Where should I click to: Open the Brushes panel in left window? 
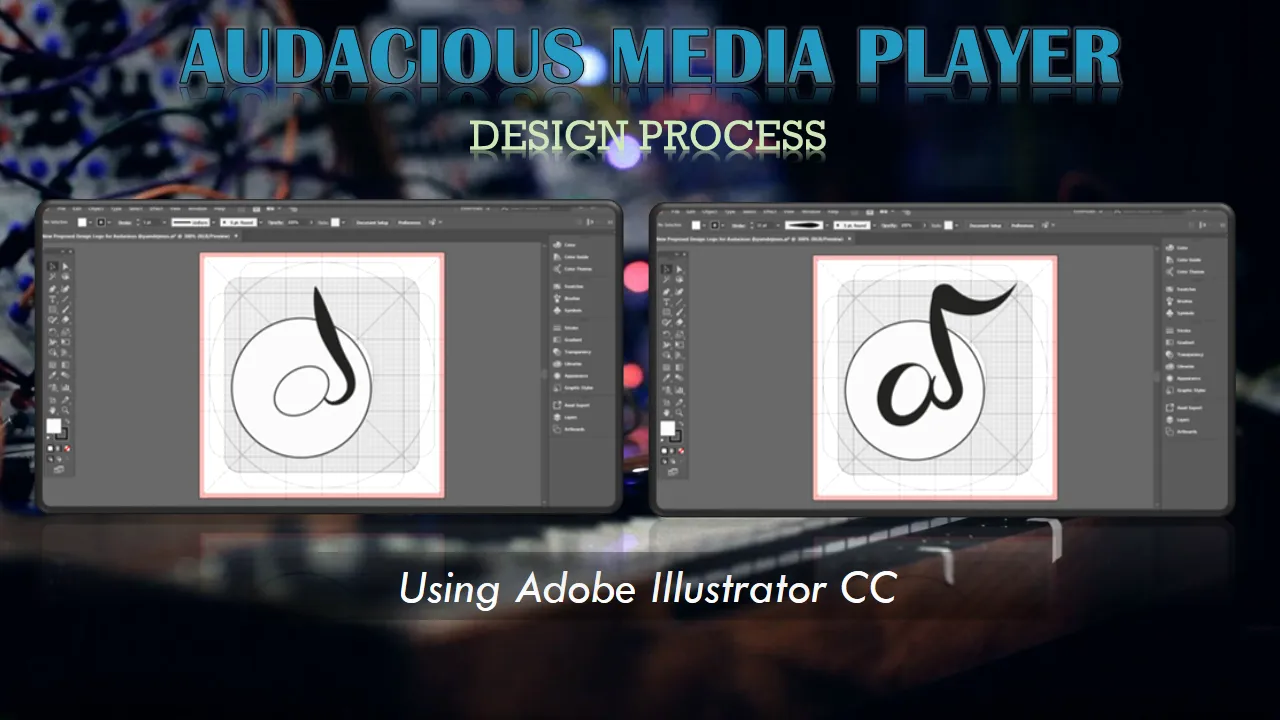[567, 298]
